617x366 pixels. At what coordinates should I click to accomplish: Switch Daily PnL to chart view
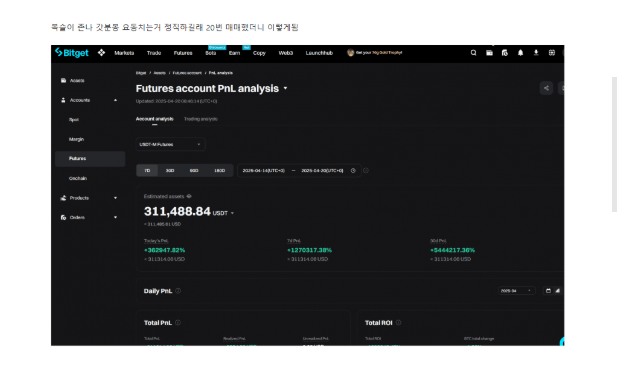(558, 291)
